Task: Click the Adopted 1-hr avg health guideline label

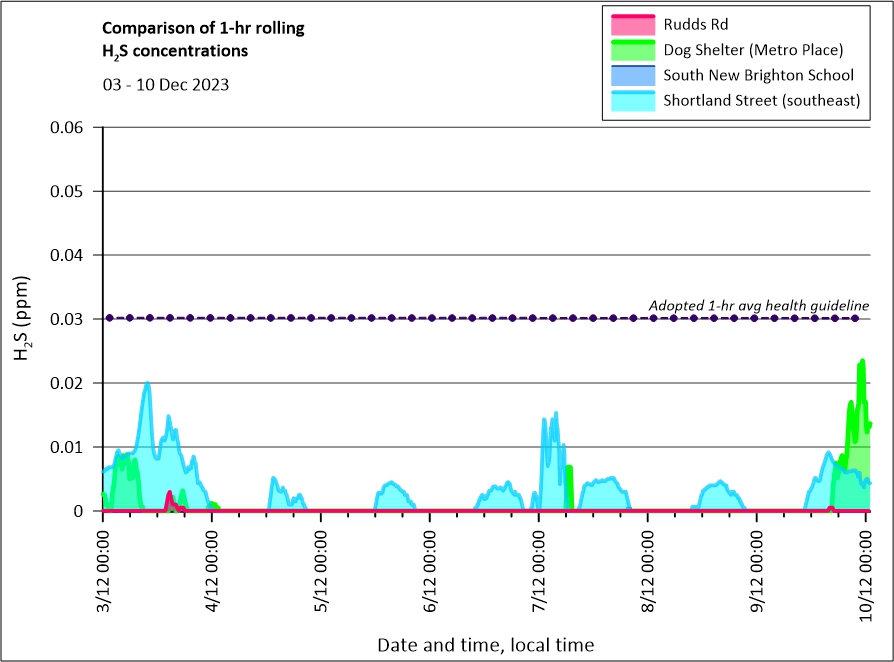Action: (758, 305)
